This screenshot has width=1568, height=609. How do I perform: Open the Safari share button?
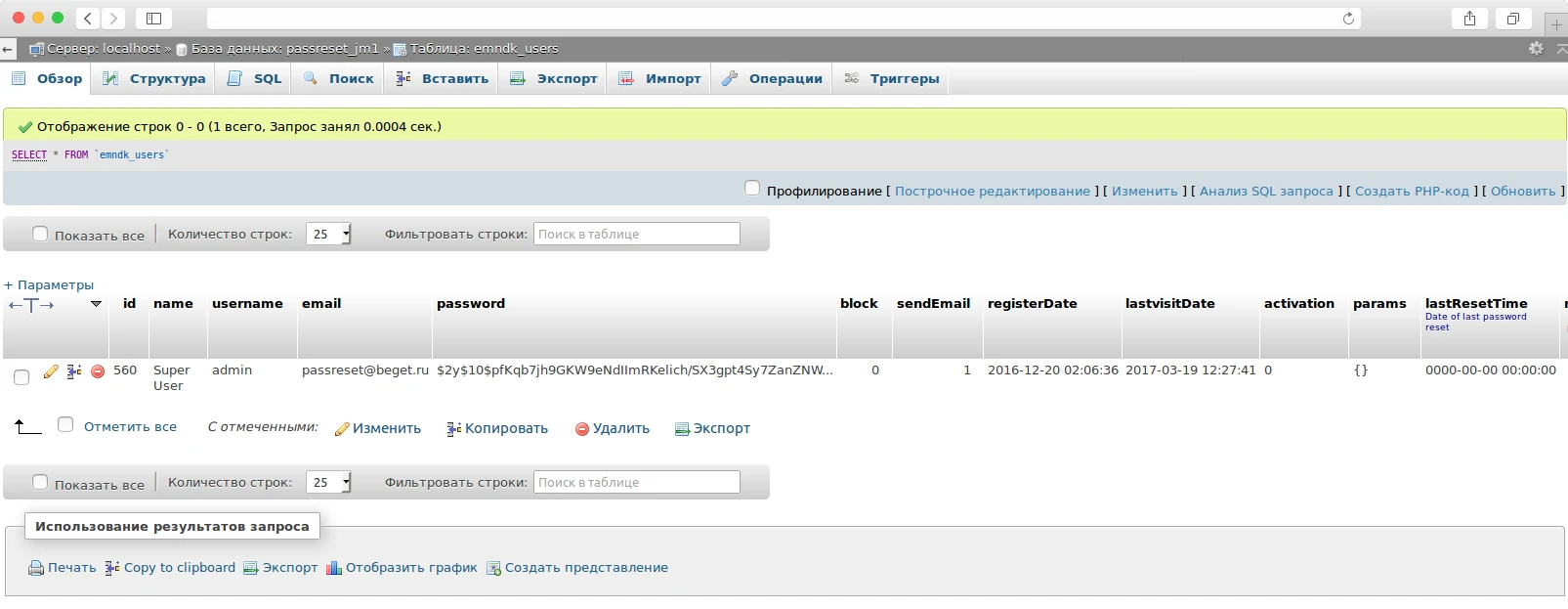(1469, 18)
